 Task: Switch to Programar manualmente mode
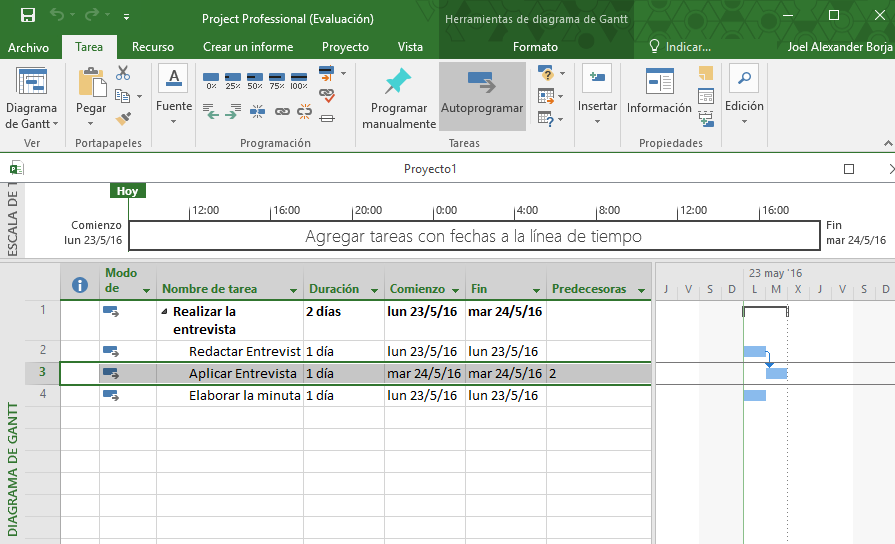coord(398,100)
